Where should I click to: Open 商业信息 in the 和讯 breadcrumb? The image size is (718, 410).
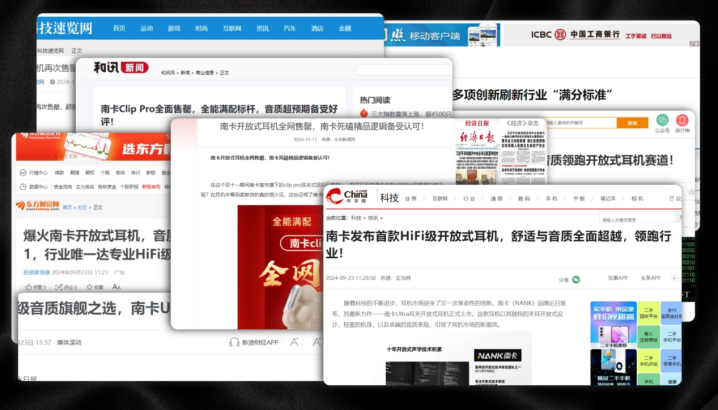[x=205, y=73]
